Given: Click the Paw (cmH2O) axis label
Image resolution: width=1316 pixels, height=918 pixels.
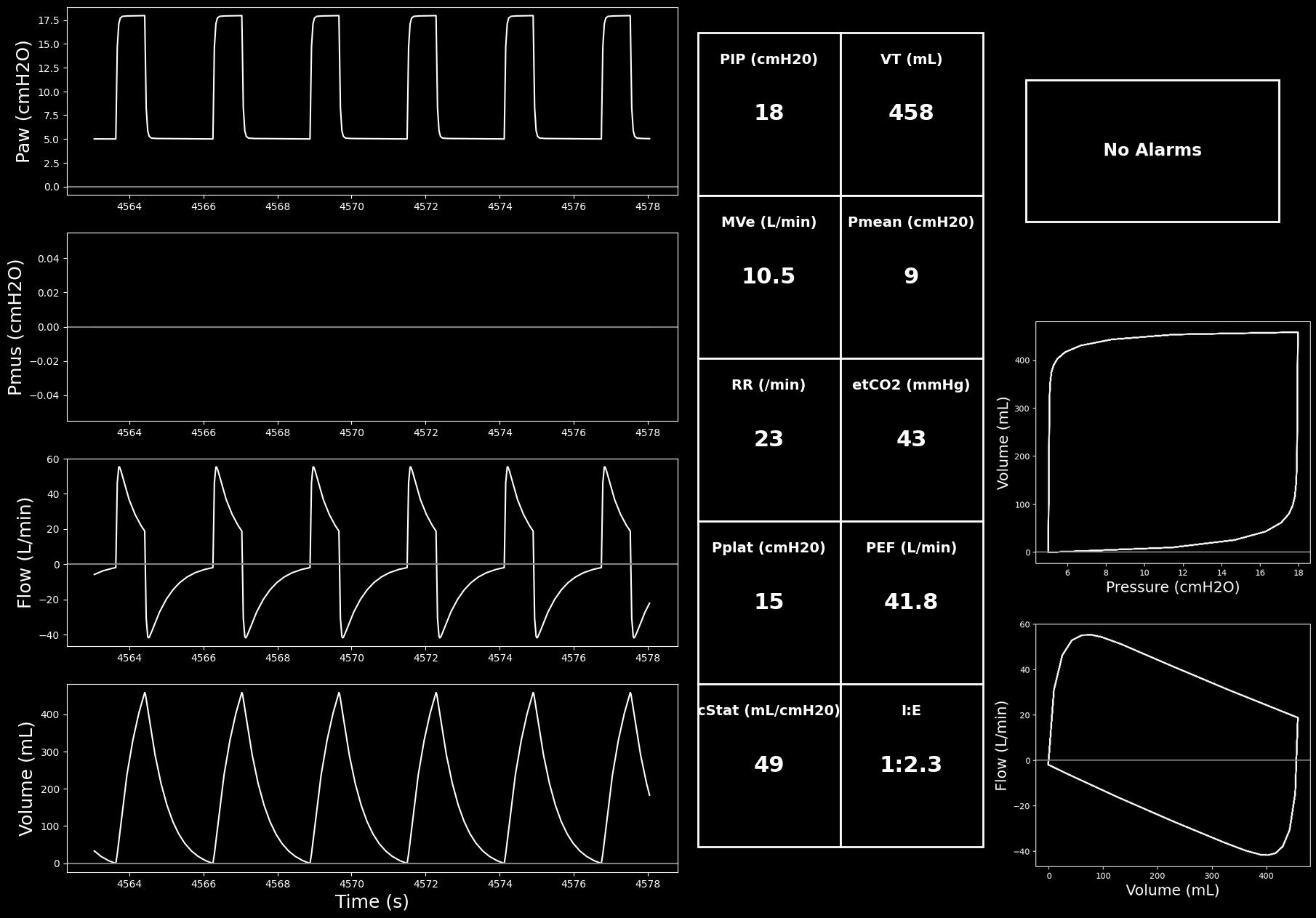Looking at the screenshot, I should (x=23, y=102).
